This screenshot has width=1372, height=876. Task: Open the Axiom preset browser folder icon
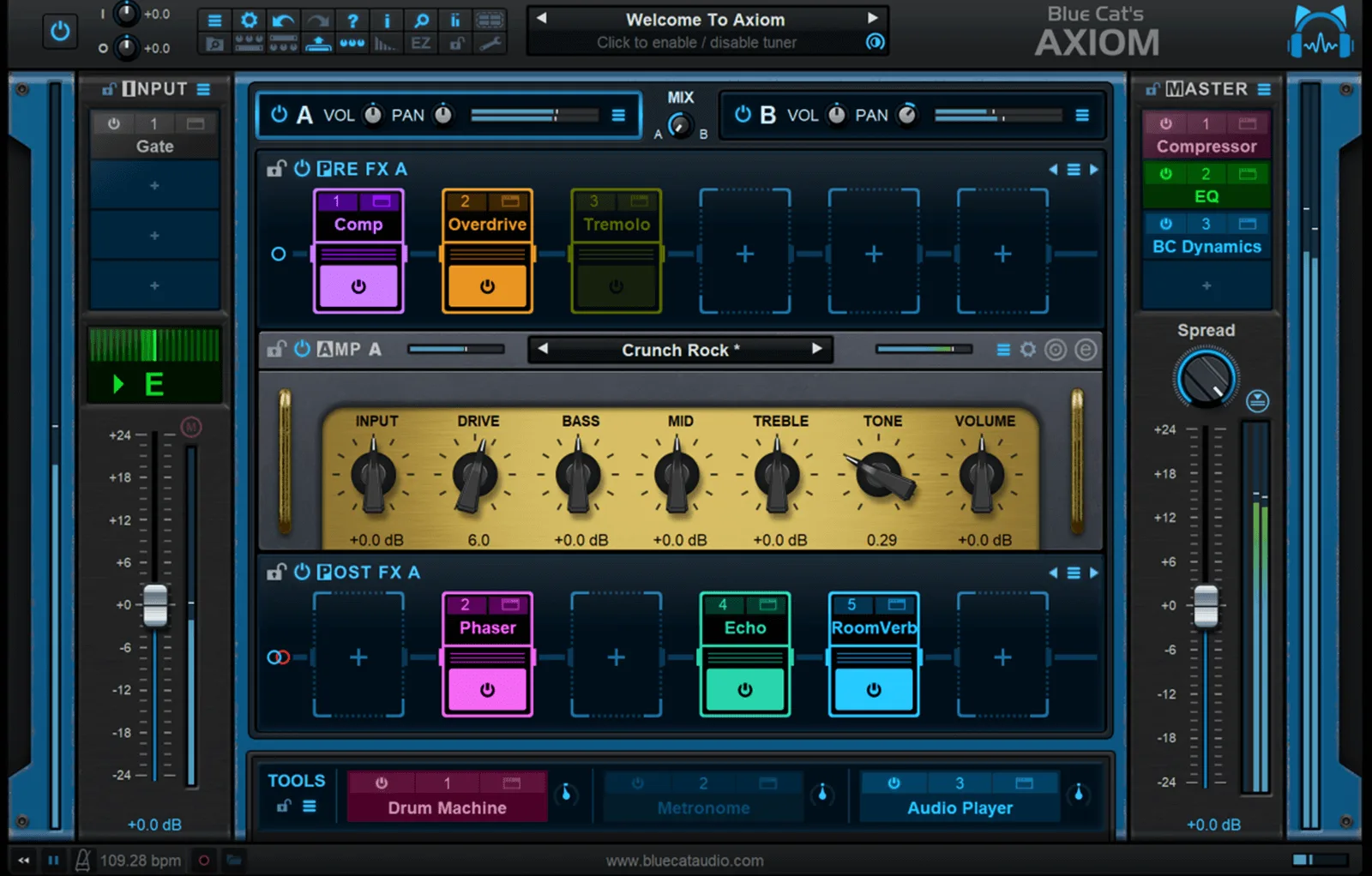point(215,43)
